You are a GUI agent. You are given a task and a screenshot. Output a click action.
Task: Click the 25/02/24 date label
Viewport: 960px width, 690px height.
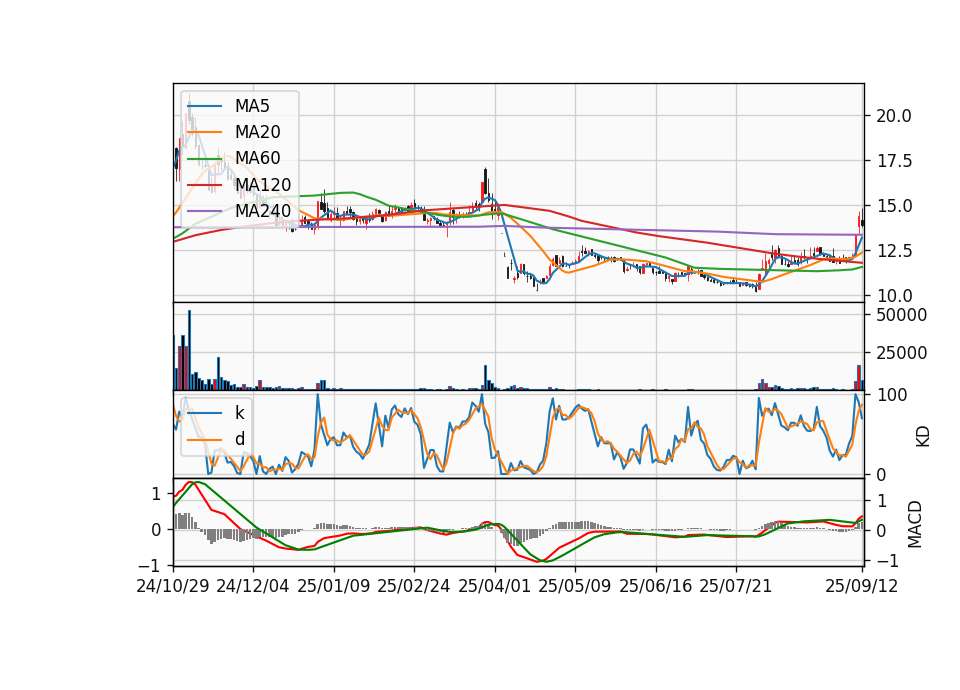pos(414,587)
